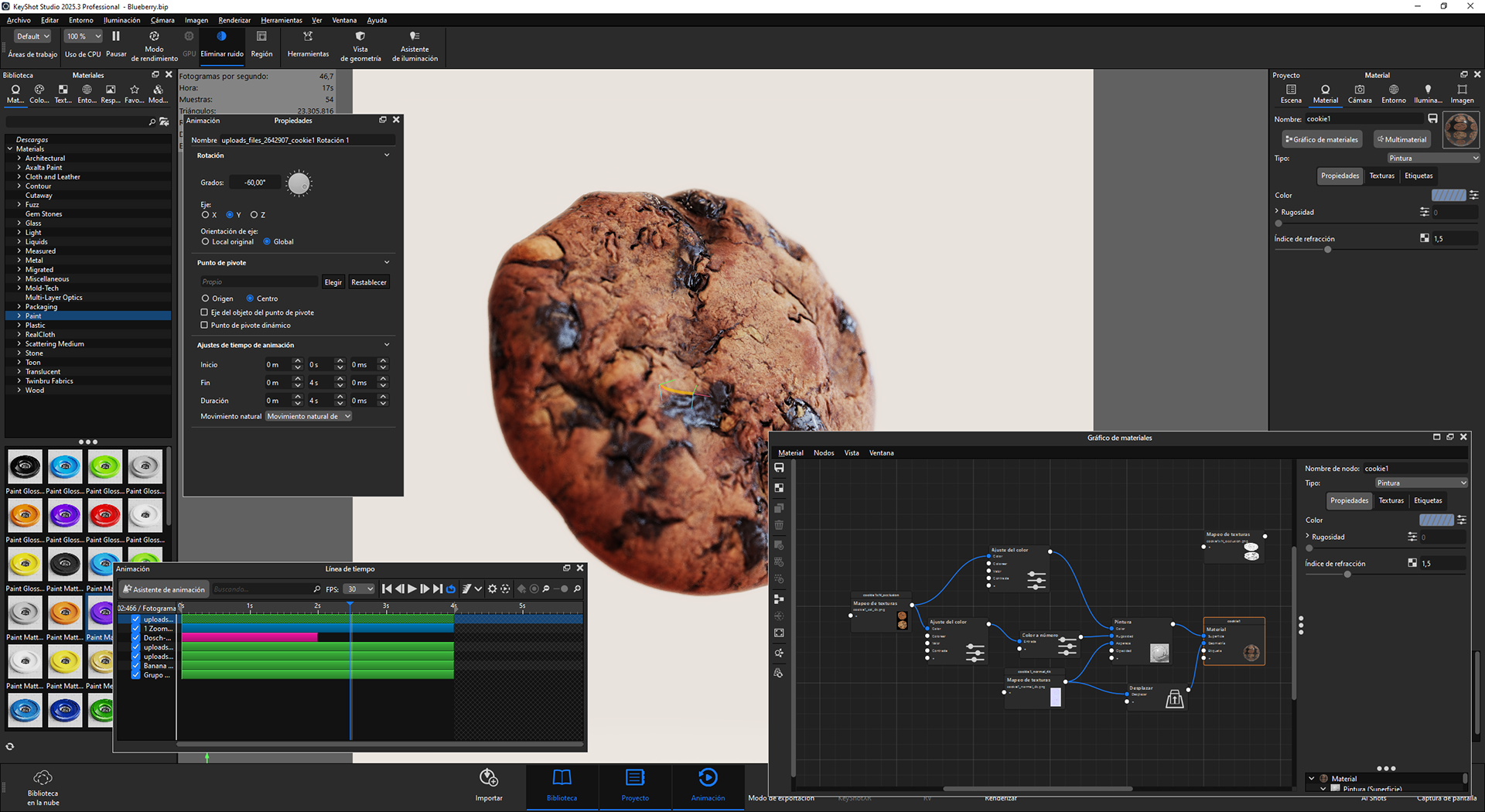The width and height of the screenshot is (1485, 812).
Task: Switch to the Cámara project tab icon
Action: (1359, 90)
